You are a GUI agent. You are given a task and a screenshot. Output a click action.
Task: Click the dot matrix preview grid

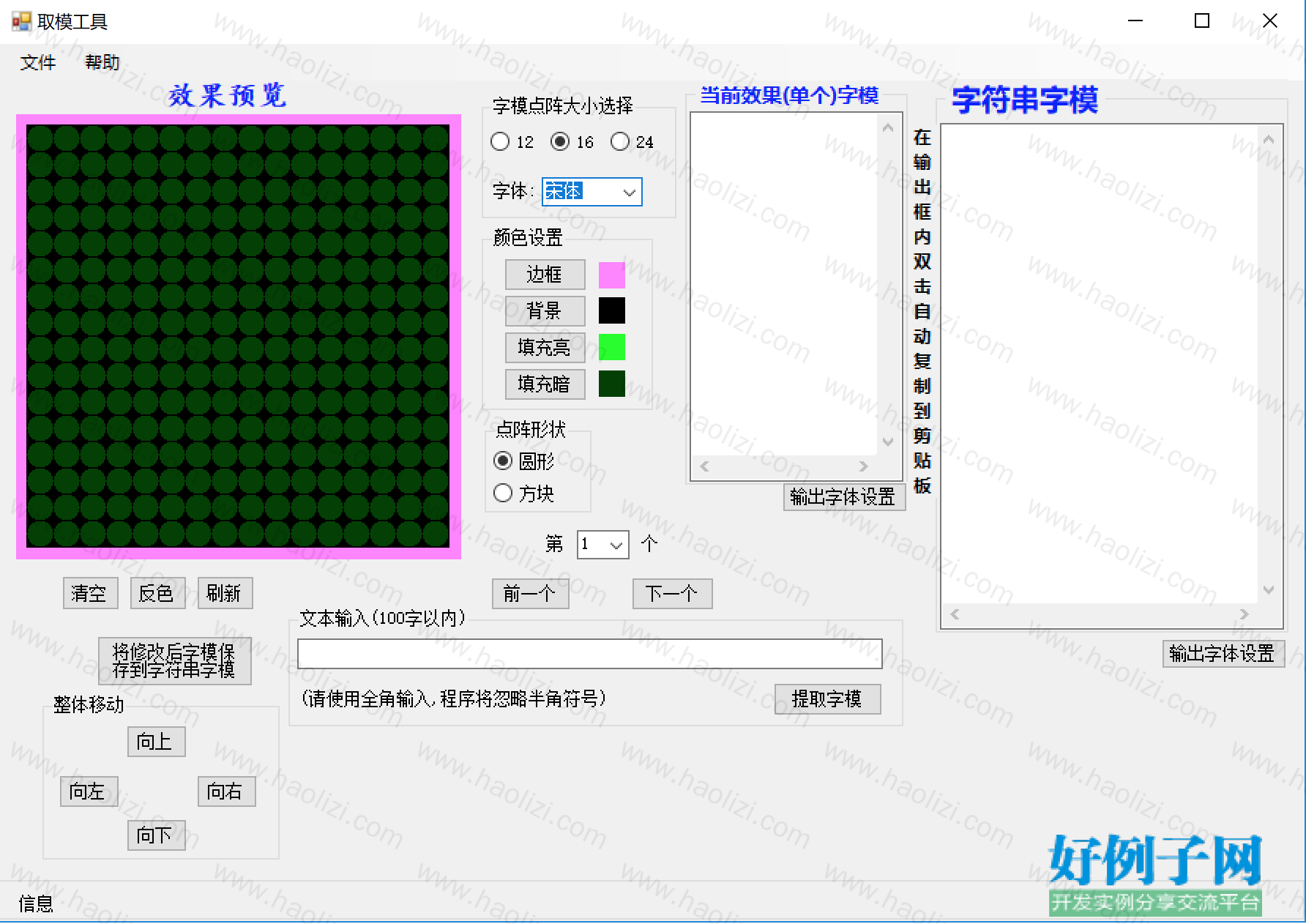[238, 336]
